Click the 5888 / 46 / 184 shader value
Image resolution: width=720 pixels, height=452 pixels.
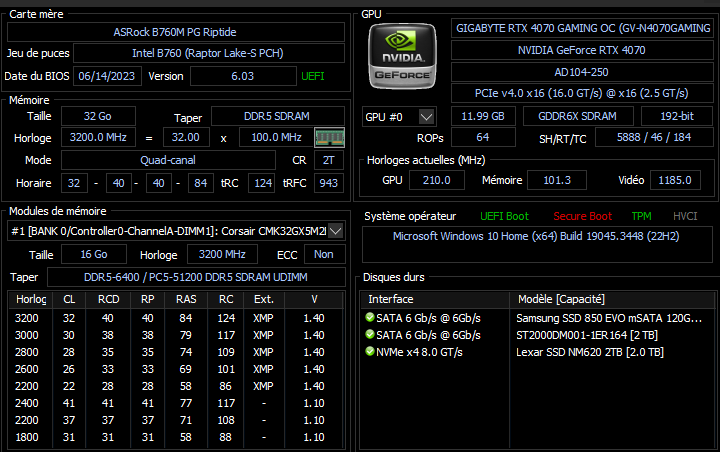pyautogui.click(x=654, y=137)
